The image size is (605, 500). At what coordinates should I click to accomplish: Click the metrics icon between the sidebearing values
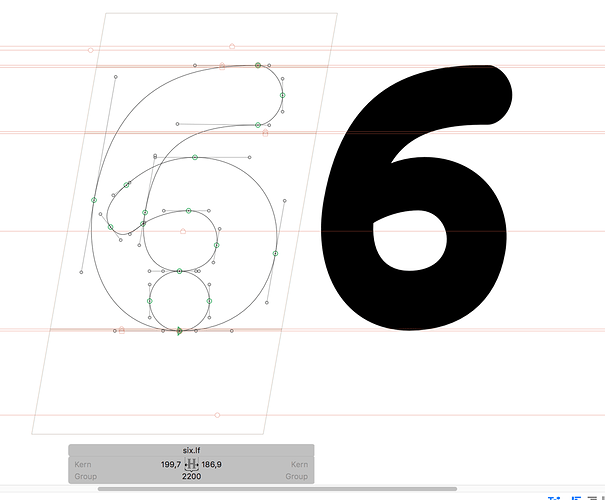pos(192,465)
